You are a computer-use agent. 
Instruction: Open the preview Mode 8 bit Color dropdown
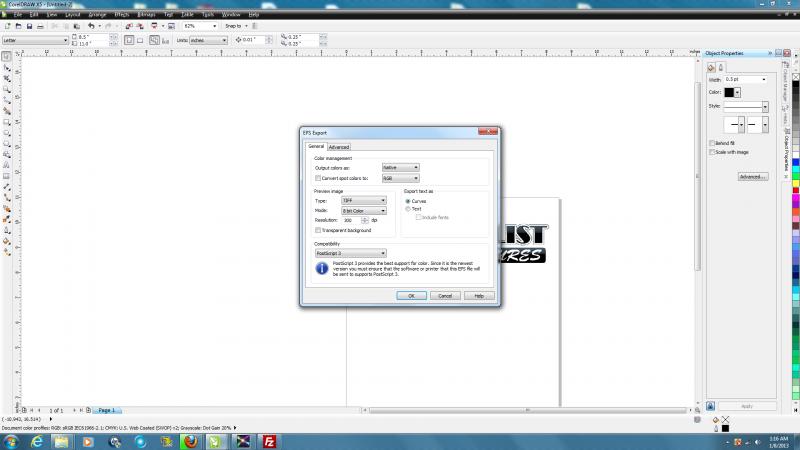tap(364, 211)
